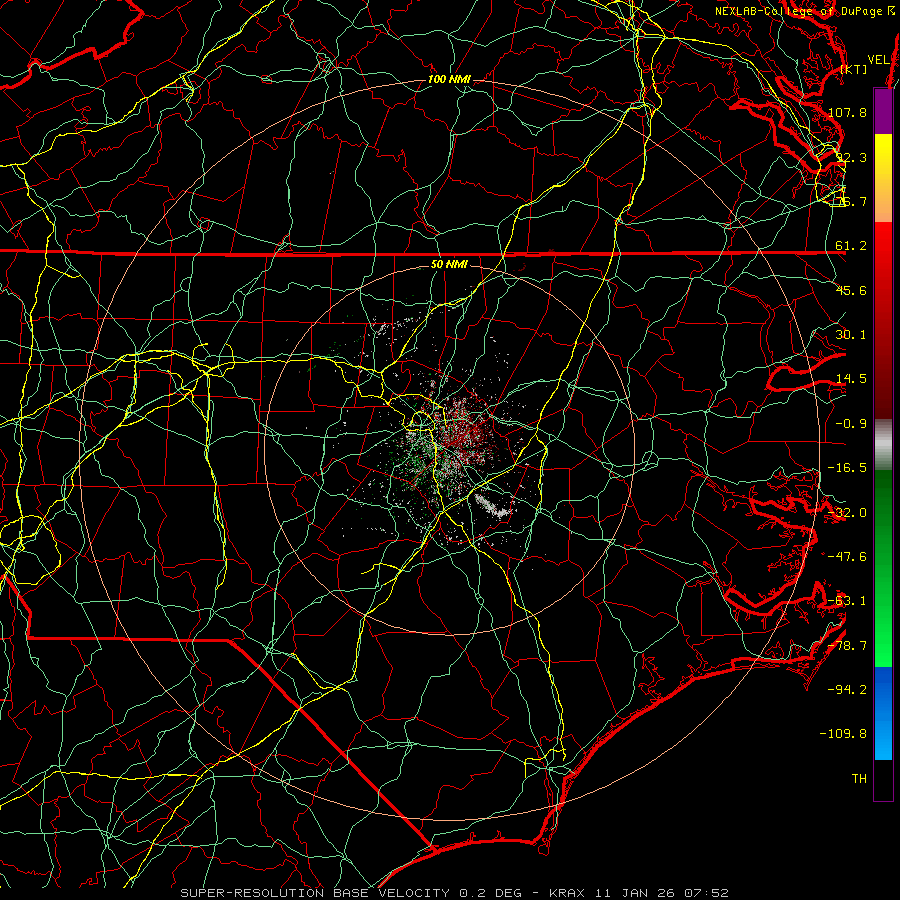Click the 107.8 legend value
This screenshot has height=900, width=900.
click(847, 112)
